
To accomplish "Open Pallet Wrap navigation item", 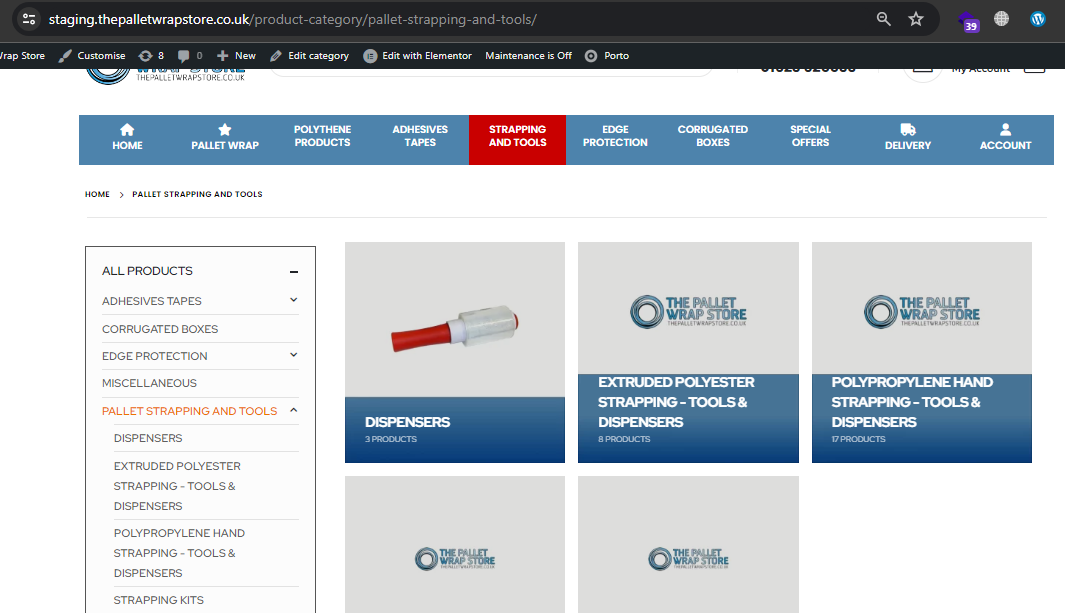I will pyautogui.click(x=225, y=137).
